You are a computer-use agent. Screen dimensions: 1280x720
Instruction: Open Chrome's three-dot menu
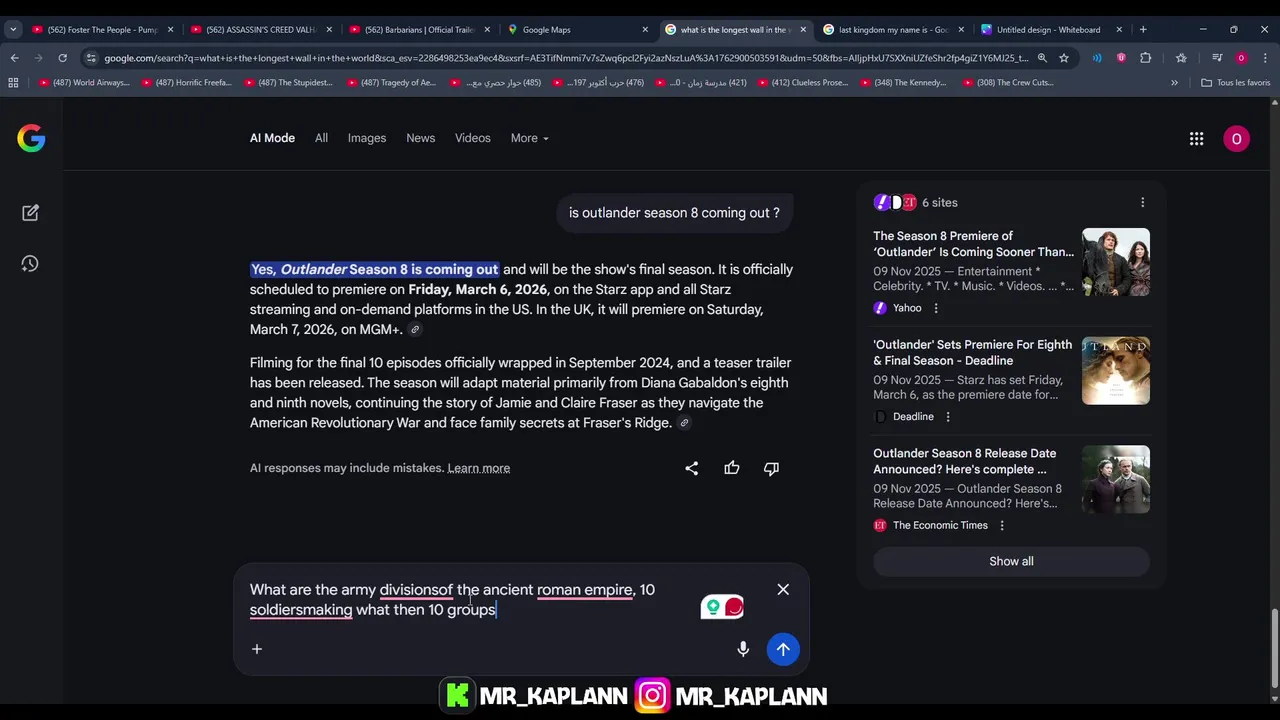click(1265, 58)
